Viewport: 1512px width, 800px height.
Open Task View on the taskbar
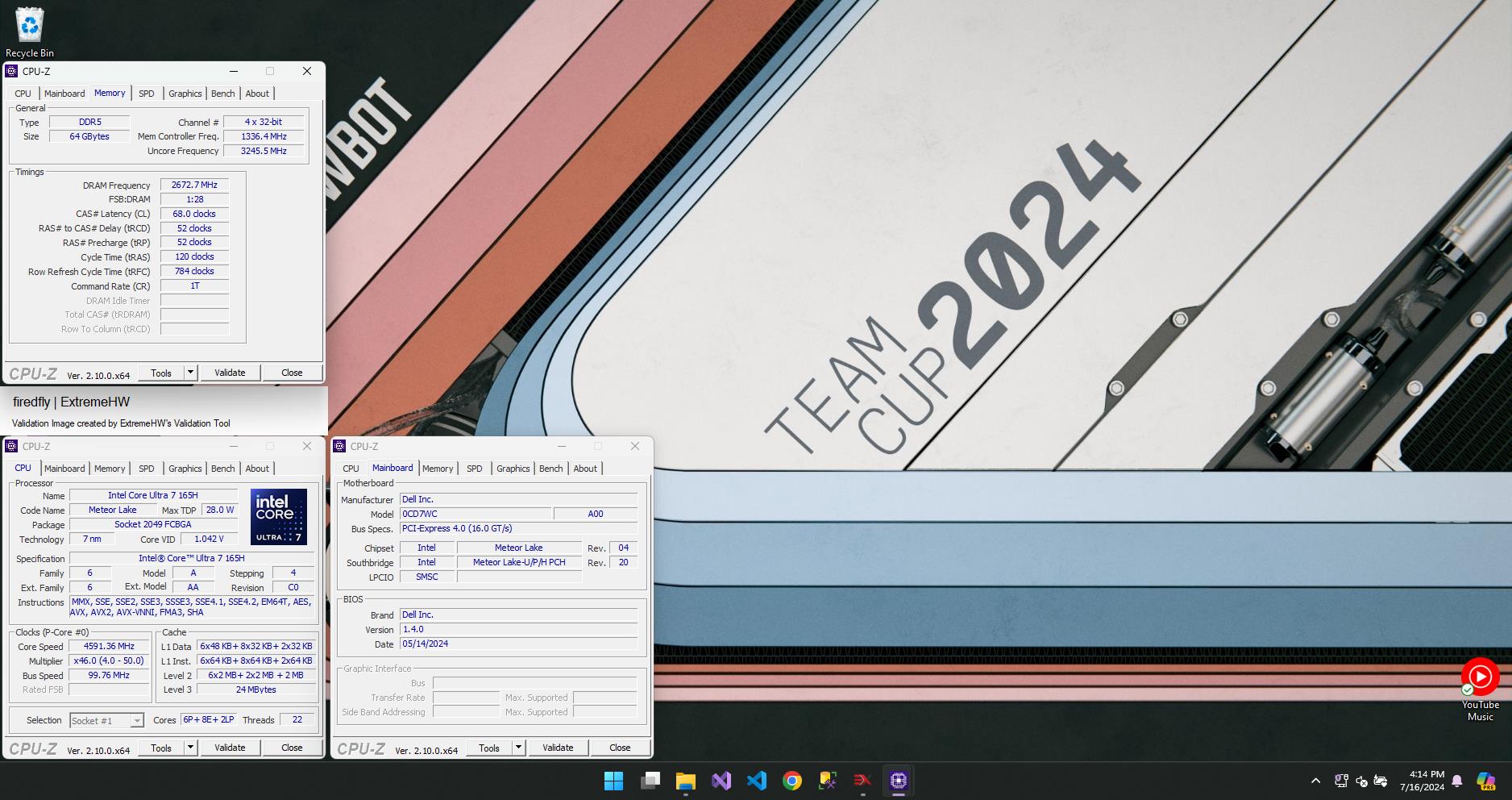pos(650,781)
